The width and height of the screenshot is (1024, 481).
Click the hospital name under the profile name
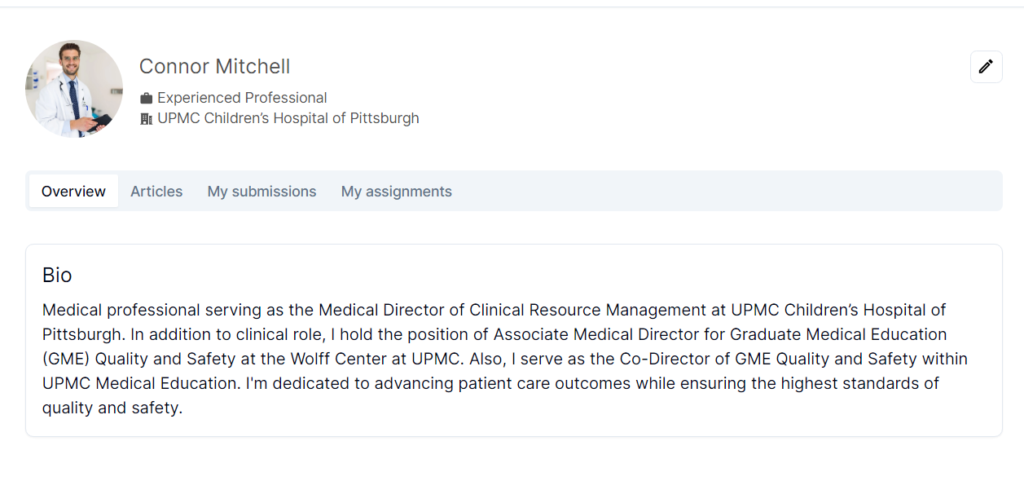click(288, 119)
